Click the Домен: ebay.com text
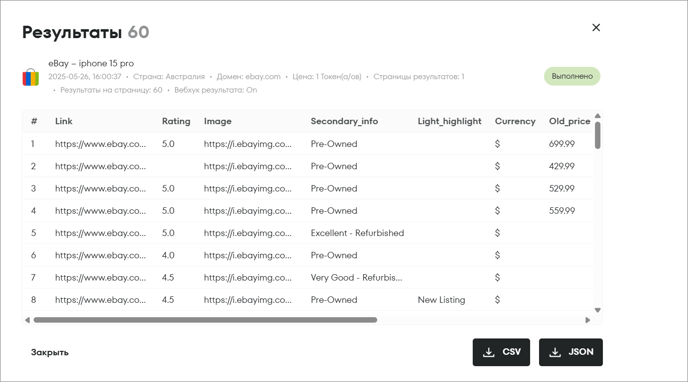The height and width of the screenshot is (382, 688). (x=249, y=77)
